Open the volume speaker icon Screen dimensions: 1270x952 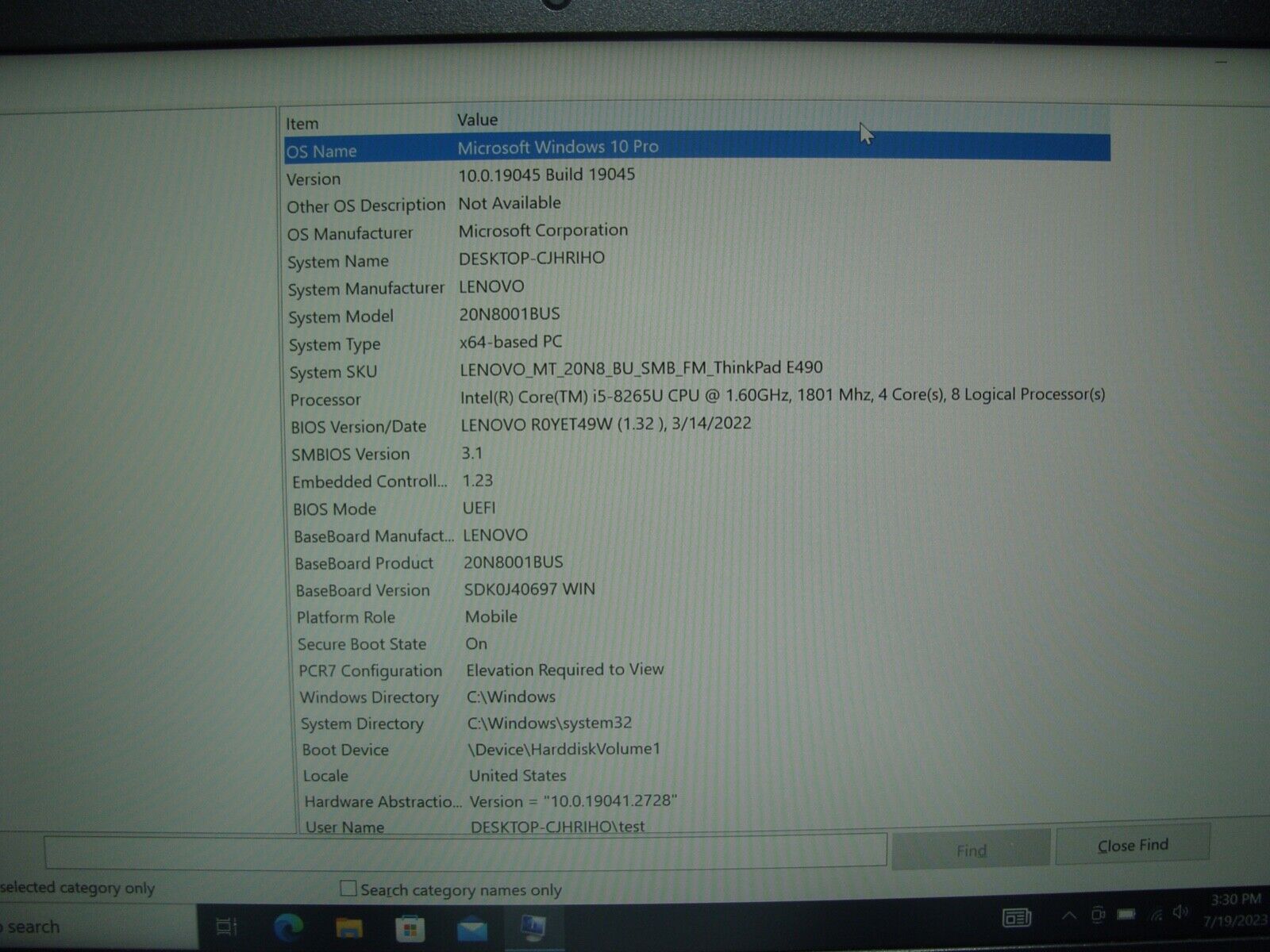pyautogui.click(x=1181, y=912)
